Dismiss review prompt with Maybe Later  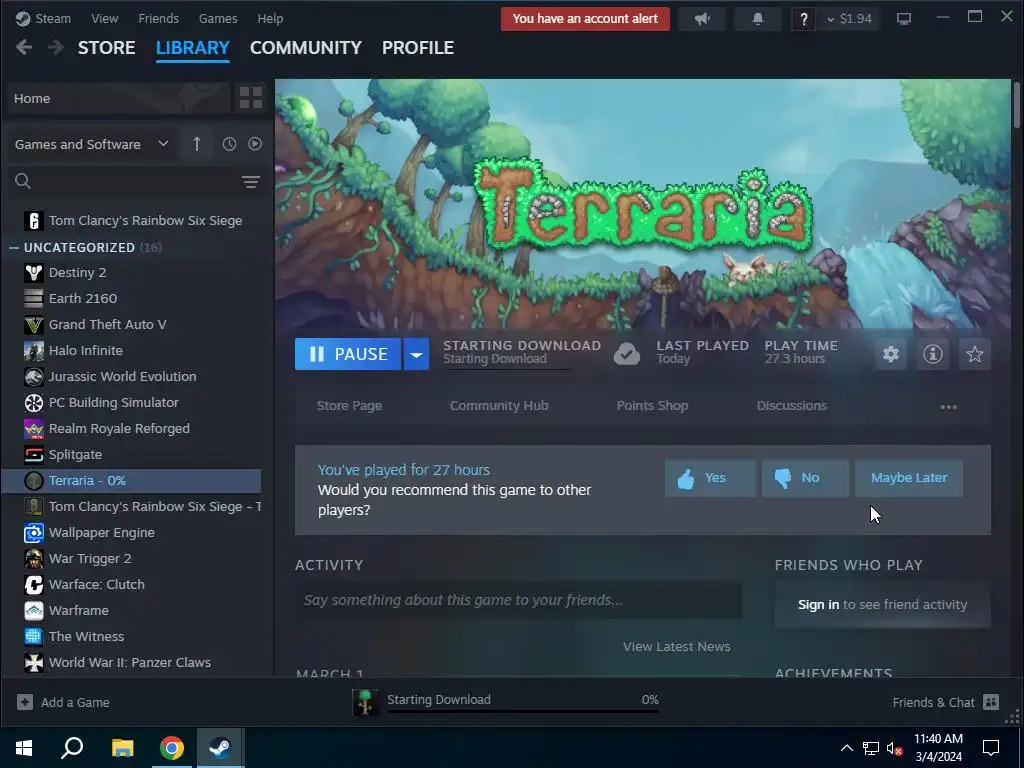(908, 478)
